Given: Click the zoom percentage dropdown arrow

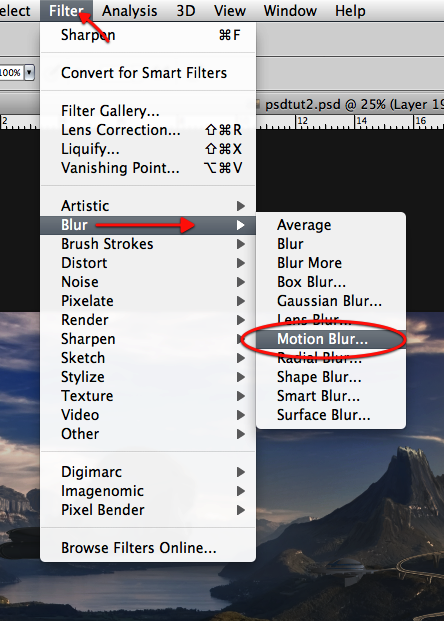Looking at the screenshot, I should (29, 73).
